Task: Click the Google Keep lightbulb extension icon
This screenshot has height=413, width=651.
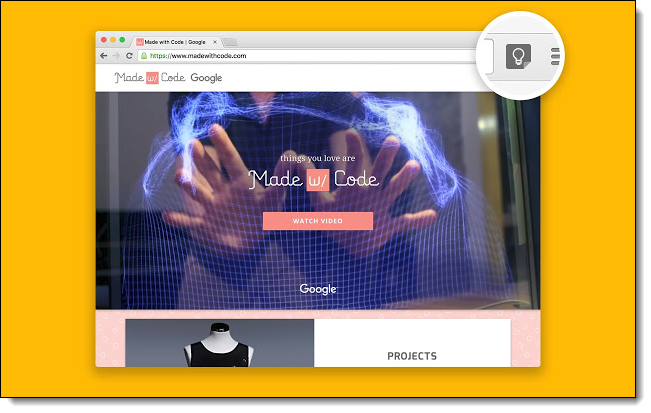Action: pos(518,56)
